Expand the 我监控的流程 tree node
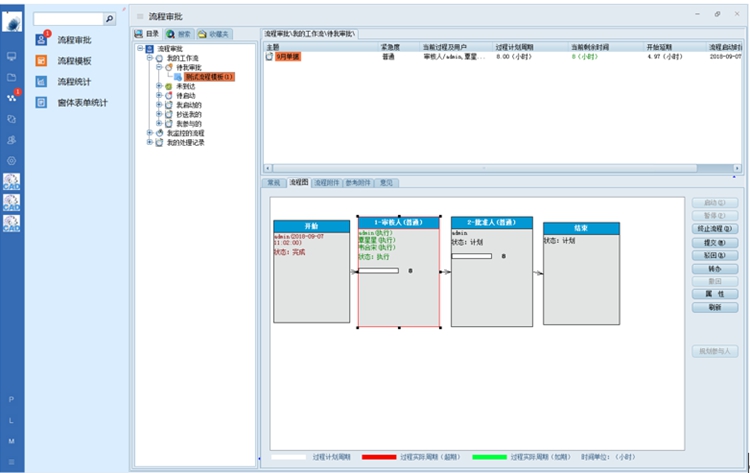The image size is (750, 473). 150,132
